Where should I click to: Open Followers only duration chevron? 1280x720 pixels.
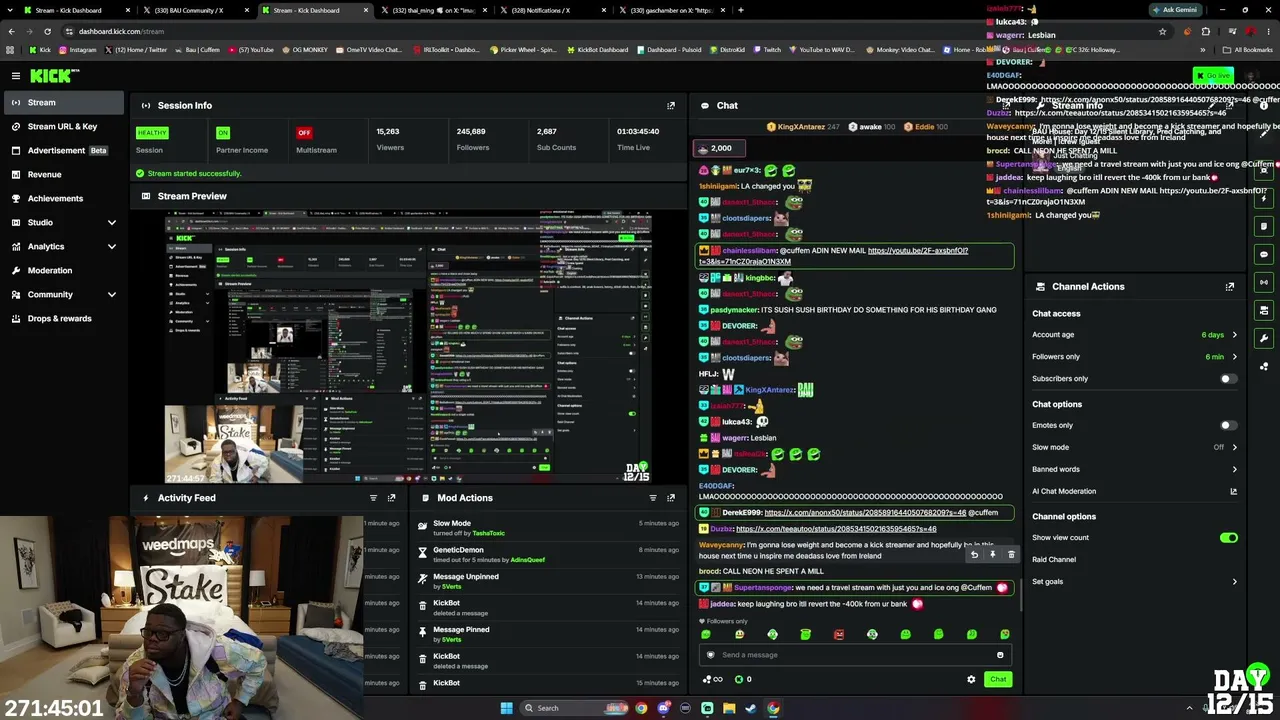pos(1234,357)
